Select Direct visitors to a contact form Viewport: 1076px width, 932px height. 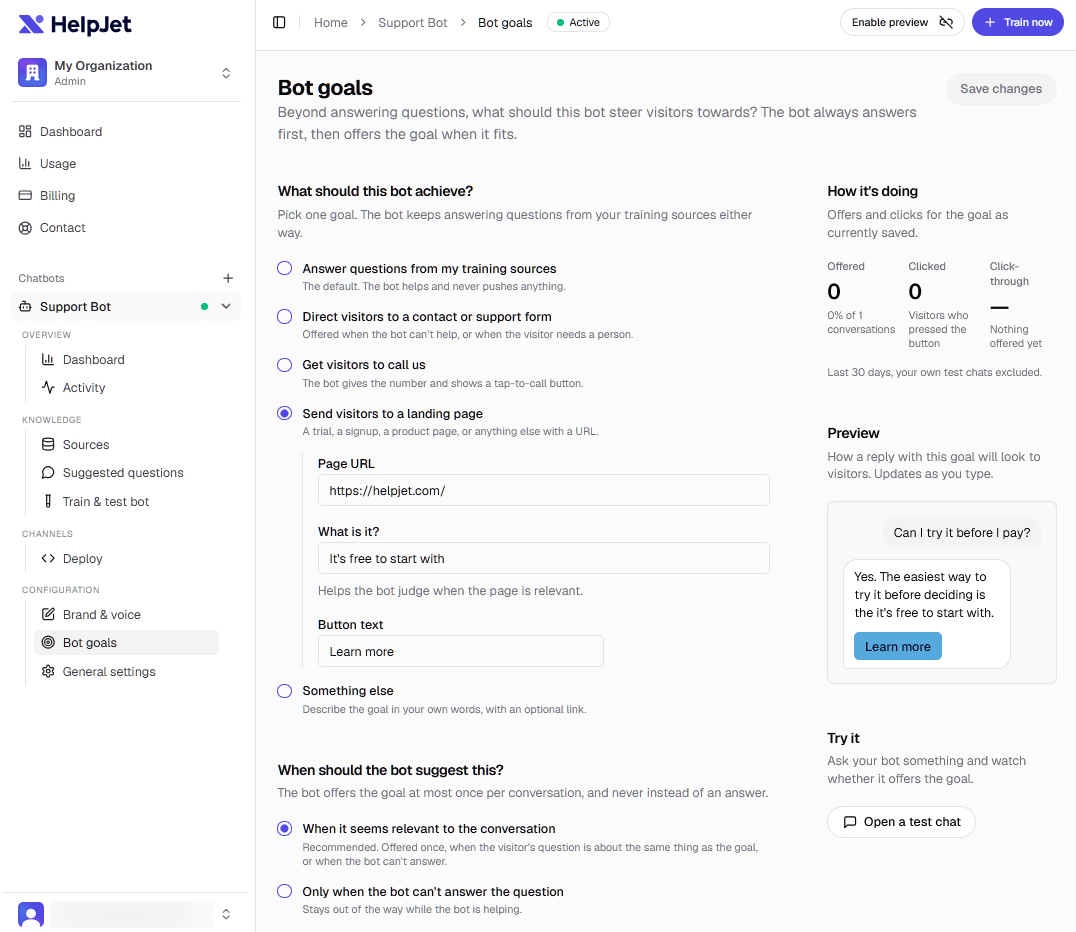point(284,316)
